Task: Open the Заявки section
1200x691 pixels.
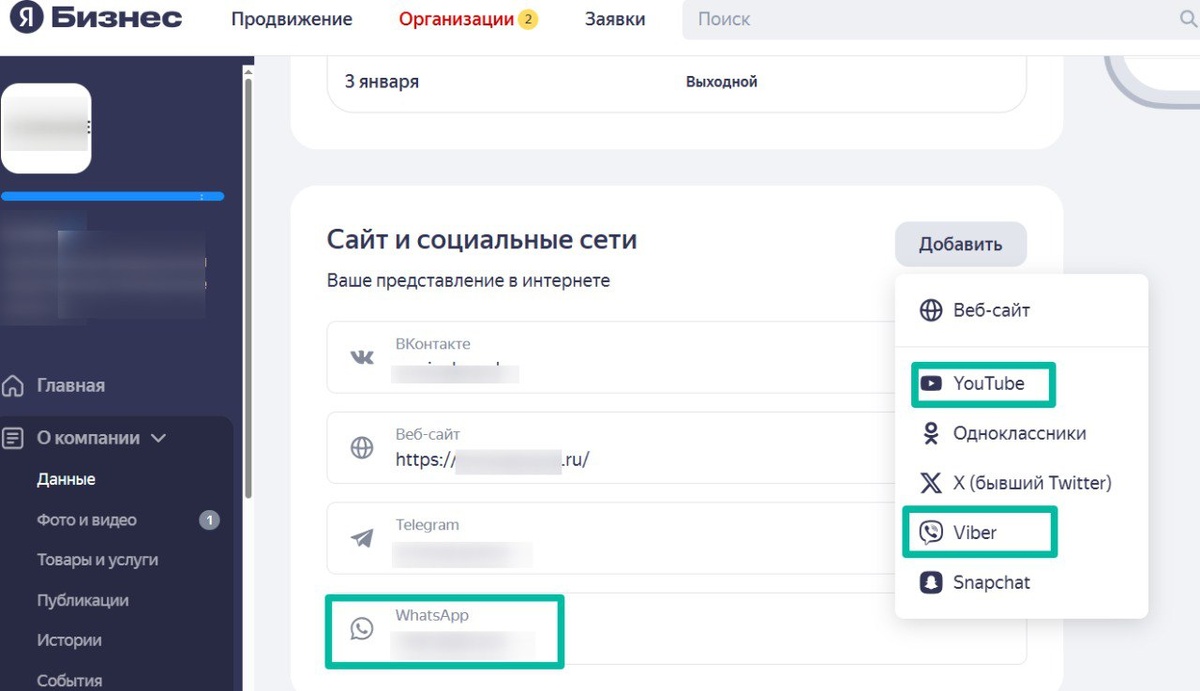Action: 615,19
